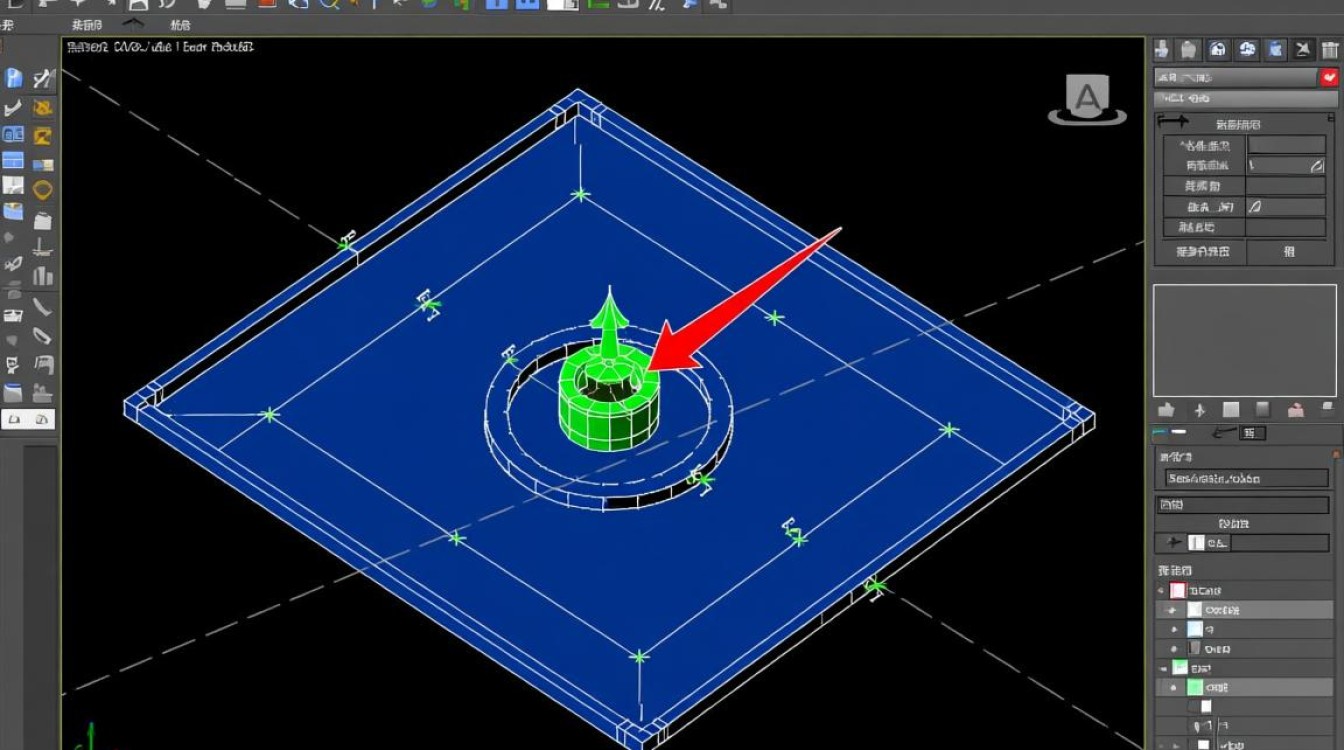Select the vertical bars icon in the left toolbar
Image resolution: width=1344 pixels, height=750 pixels.
tap(43, 275)
